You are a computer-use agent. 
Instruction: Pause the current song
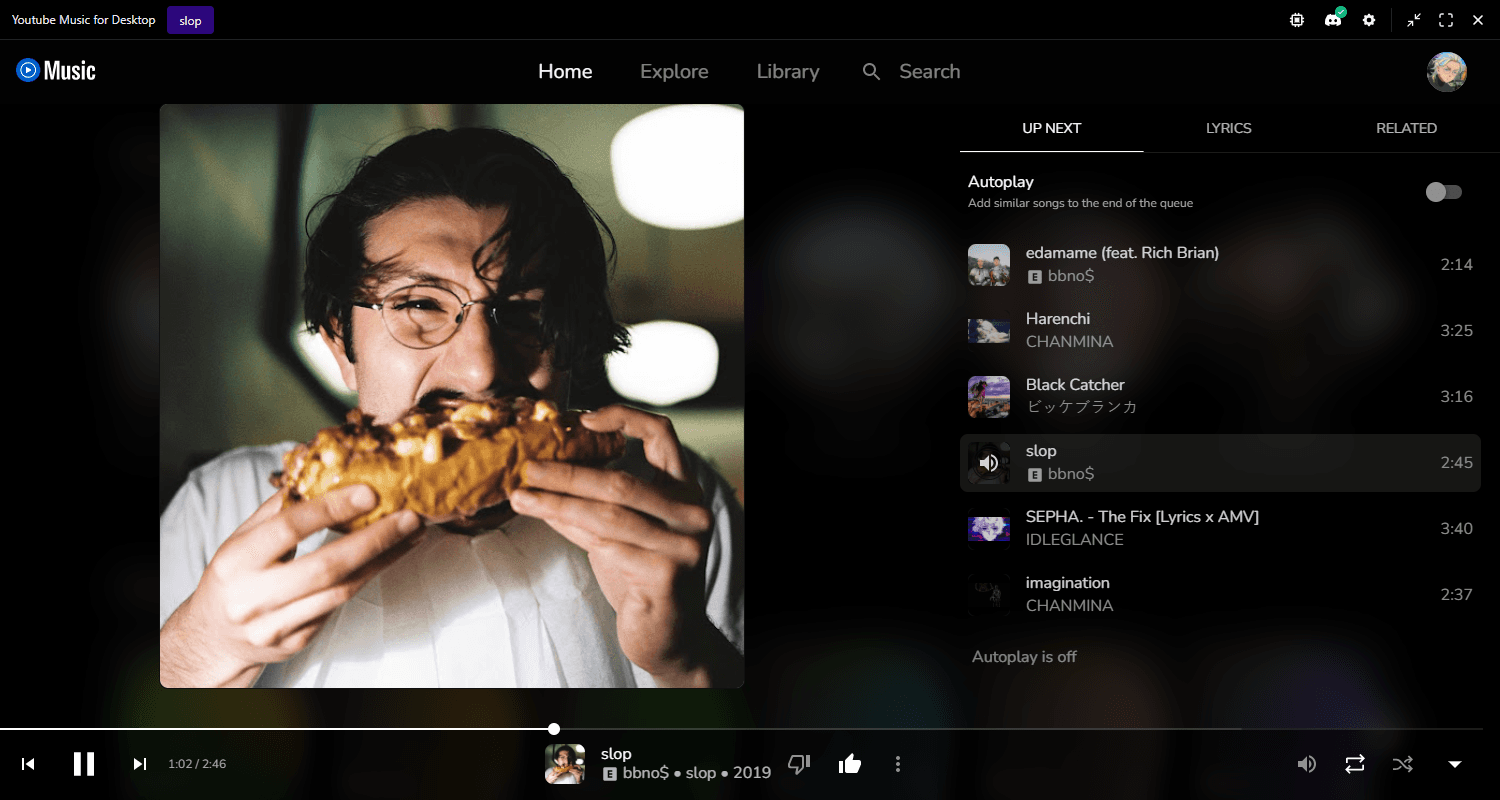point(84,764)
